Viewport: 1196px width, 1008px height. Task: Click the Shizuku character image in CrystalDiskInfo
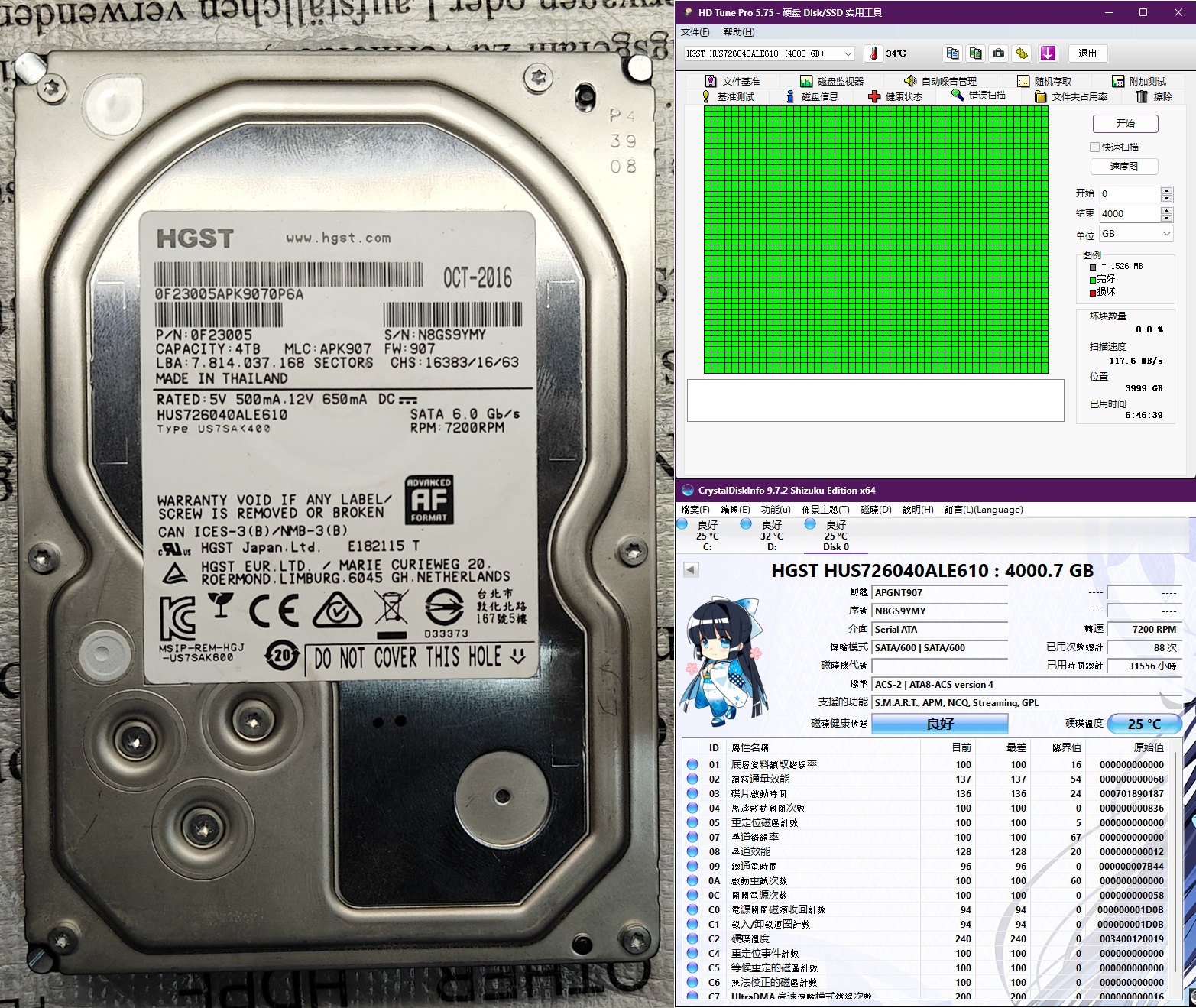[x=722, y=662]
